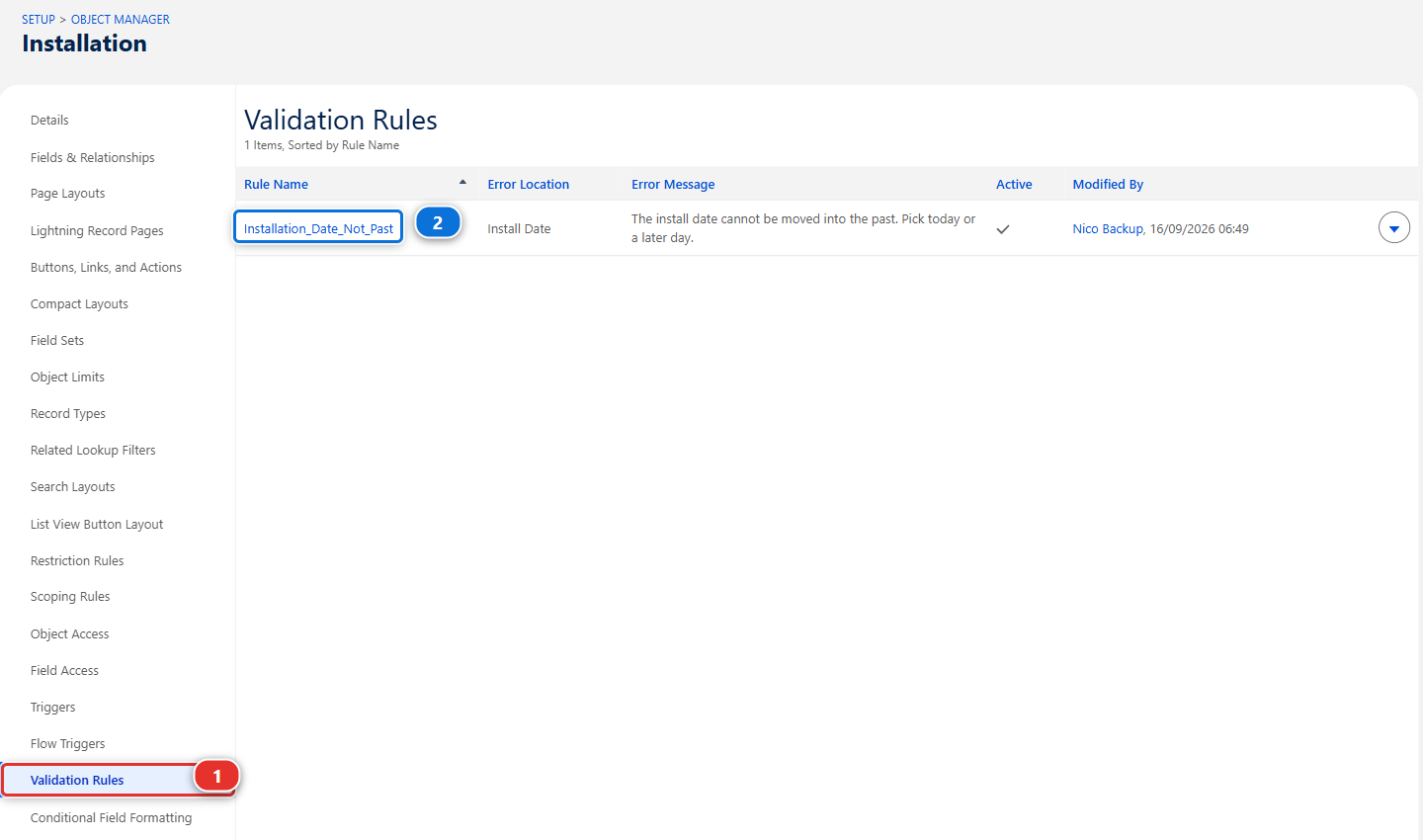This screenshot has height=840, width=1423.
Task: Open Object Limits section
Action: 67,377
